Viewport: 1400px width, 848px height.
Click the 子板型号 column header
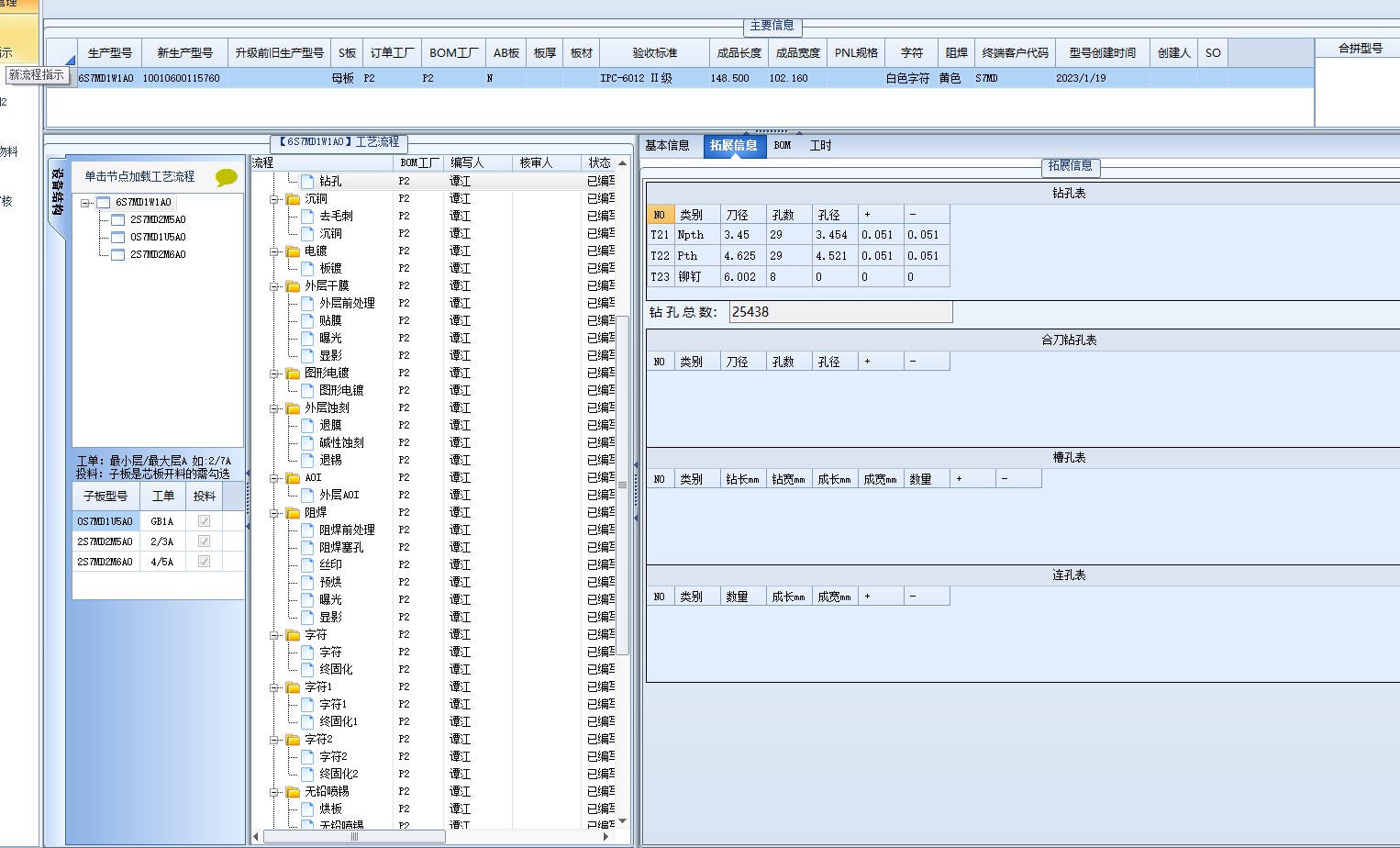(106, 497)
